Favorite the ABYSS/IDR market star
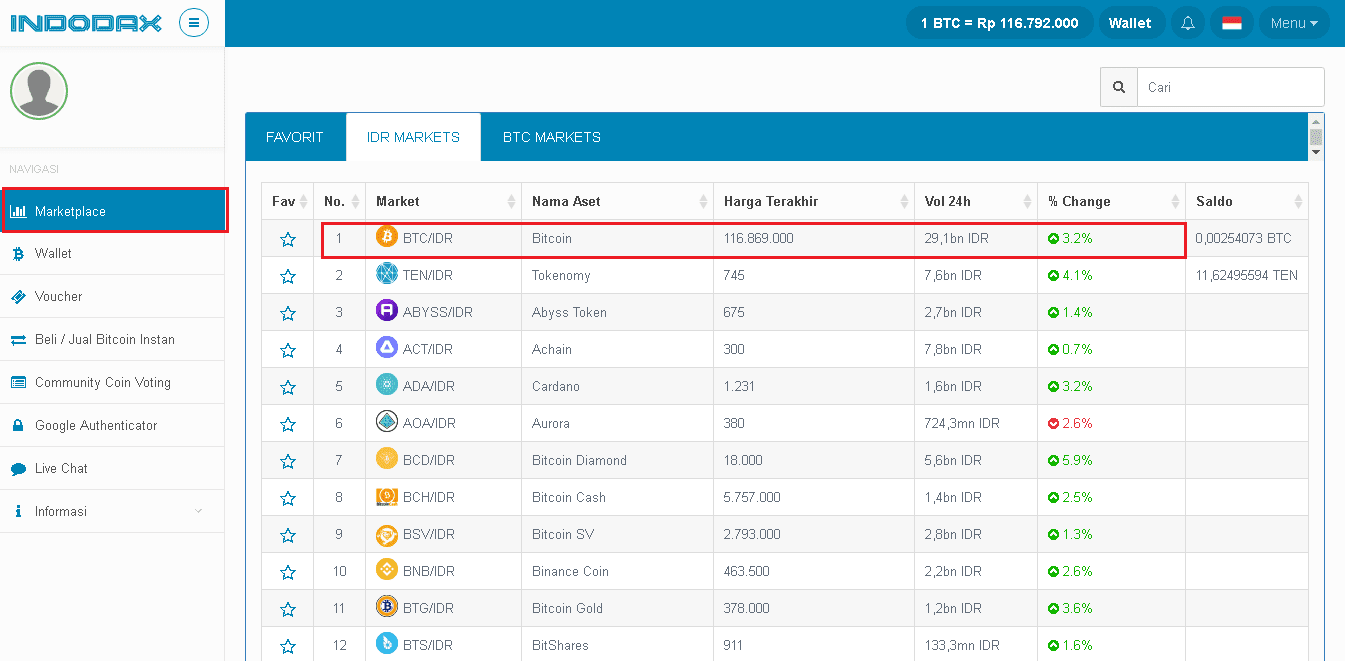Viewport: 1345px width, 661px height. (x=288, y=313)
